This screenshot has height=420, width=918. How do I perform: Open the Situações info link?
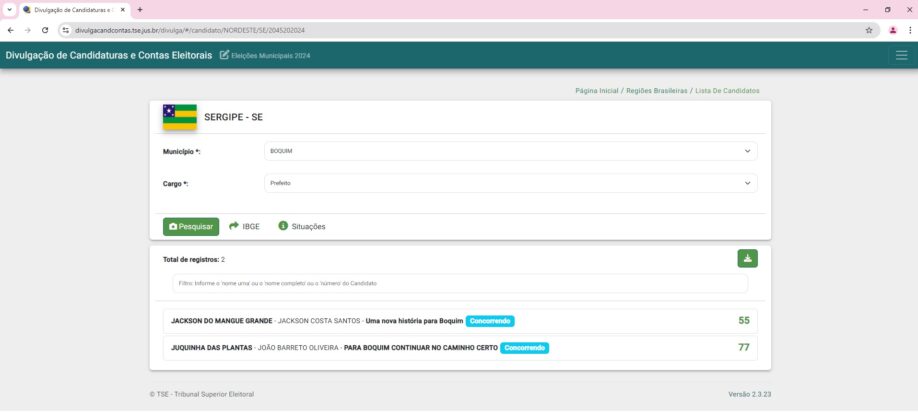pyautogui.click(x=302, y=227)
